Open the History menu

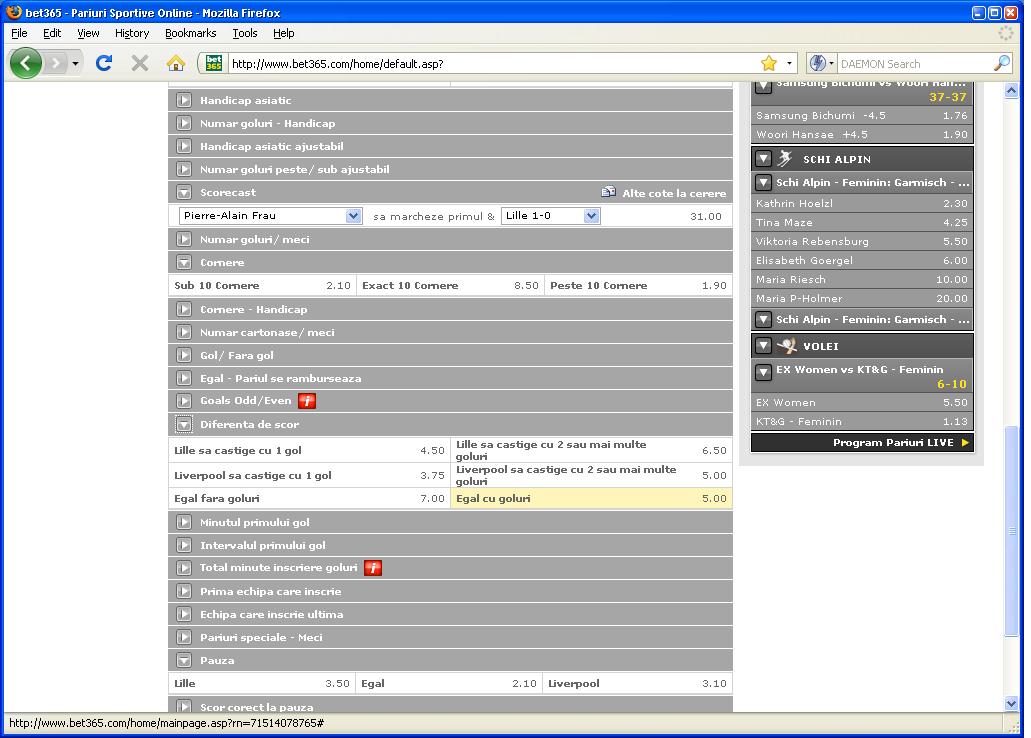(x=132, y=33)
